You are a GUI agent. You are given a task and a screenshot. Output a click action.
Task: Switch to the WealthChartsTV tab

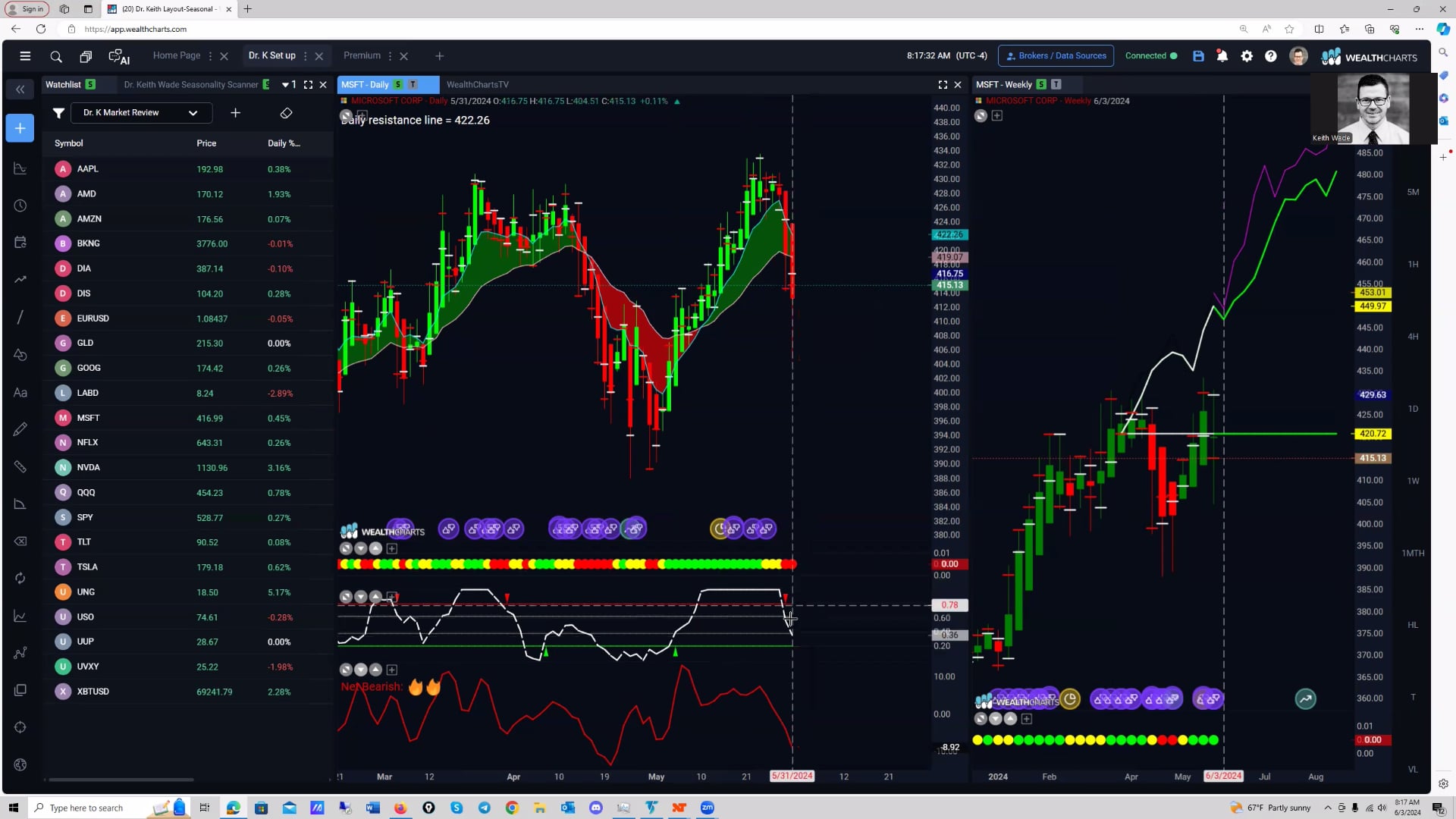478,85
